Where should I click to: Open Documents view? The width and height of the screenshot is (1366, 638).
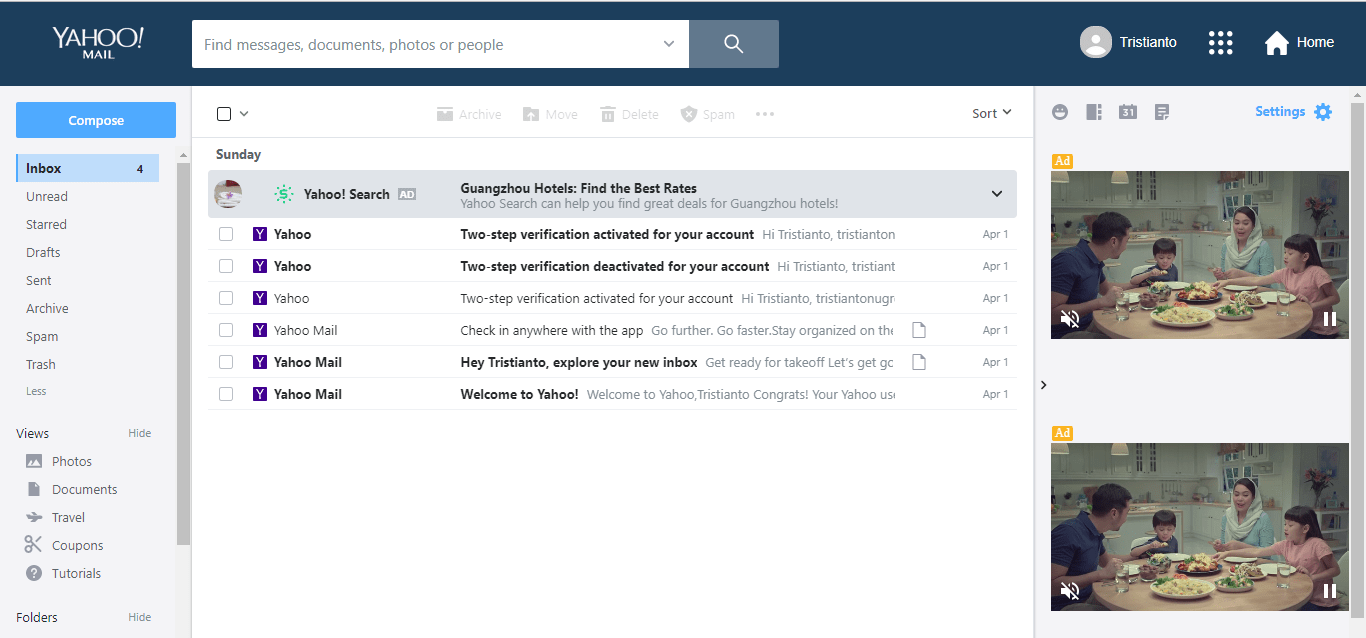(x=84, y=489)
